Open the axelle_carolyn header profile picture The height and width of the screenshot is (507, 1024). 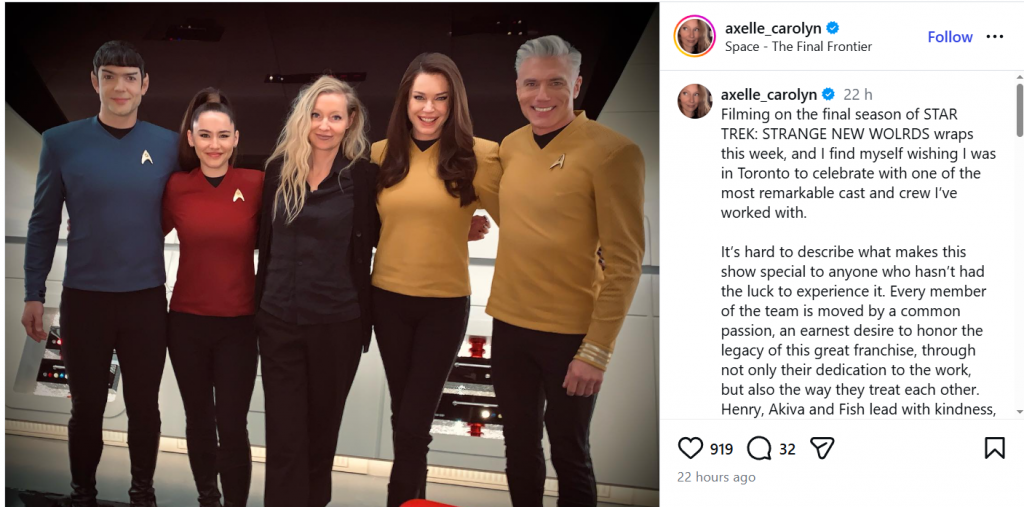click(x=695, y=37)
